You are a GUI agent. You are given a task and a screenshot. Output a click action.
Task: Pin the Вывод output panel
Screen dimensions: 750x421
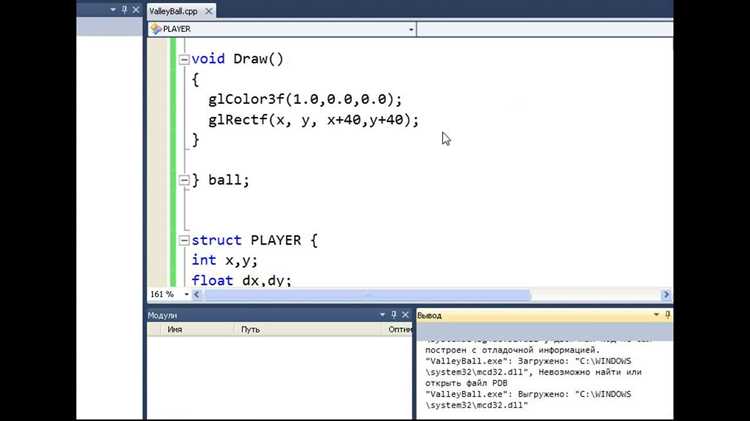click(x=668, y=314)
